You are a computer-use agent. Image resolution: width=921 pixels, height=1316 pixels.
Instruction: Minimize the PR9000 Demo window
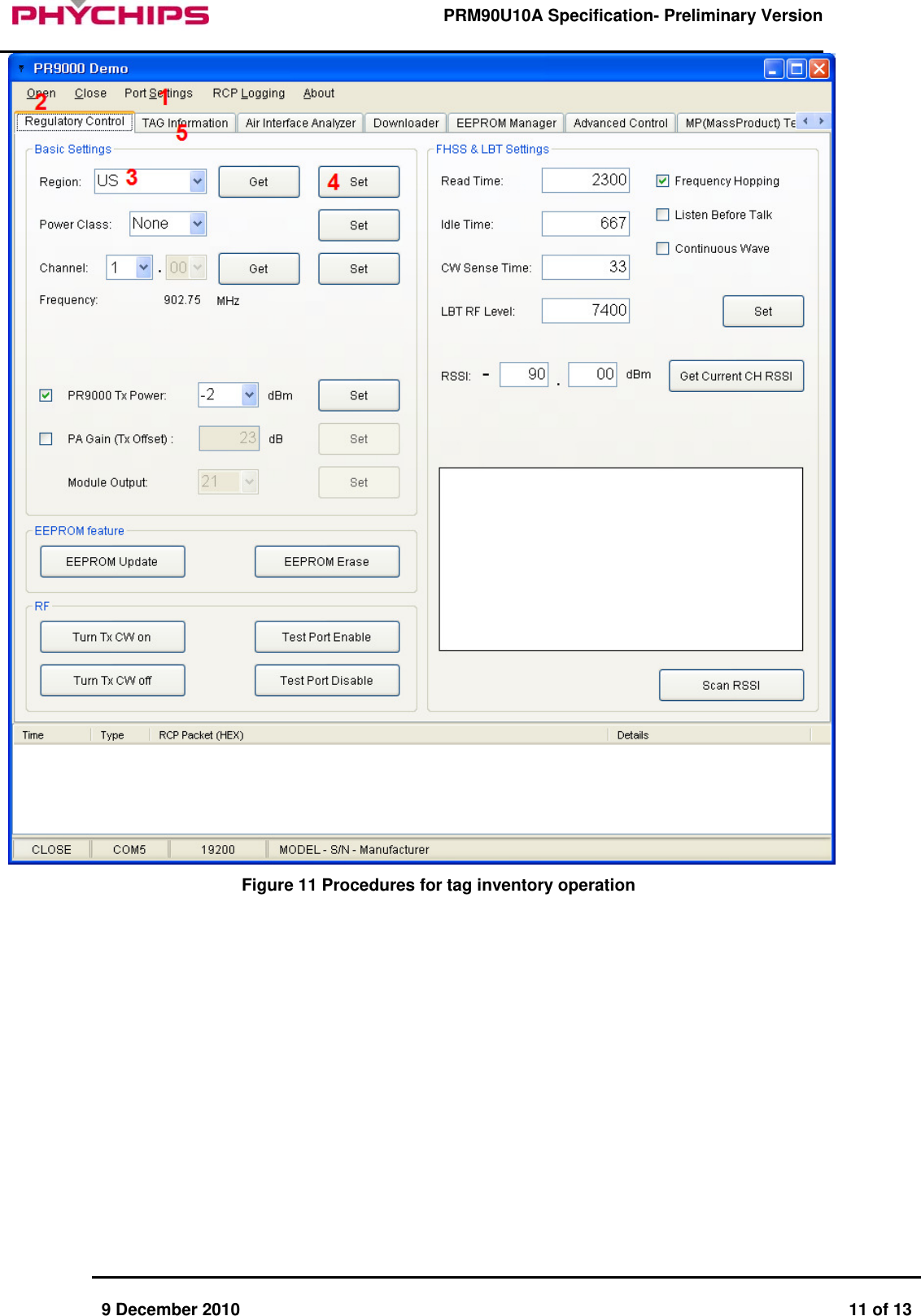pyautogui.click(x=774, y=69)
